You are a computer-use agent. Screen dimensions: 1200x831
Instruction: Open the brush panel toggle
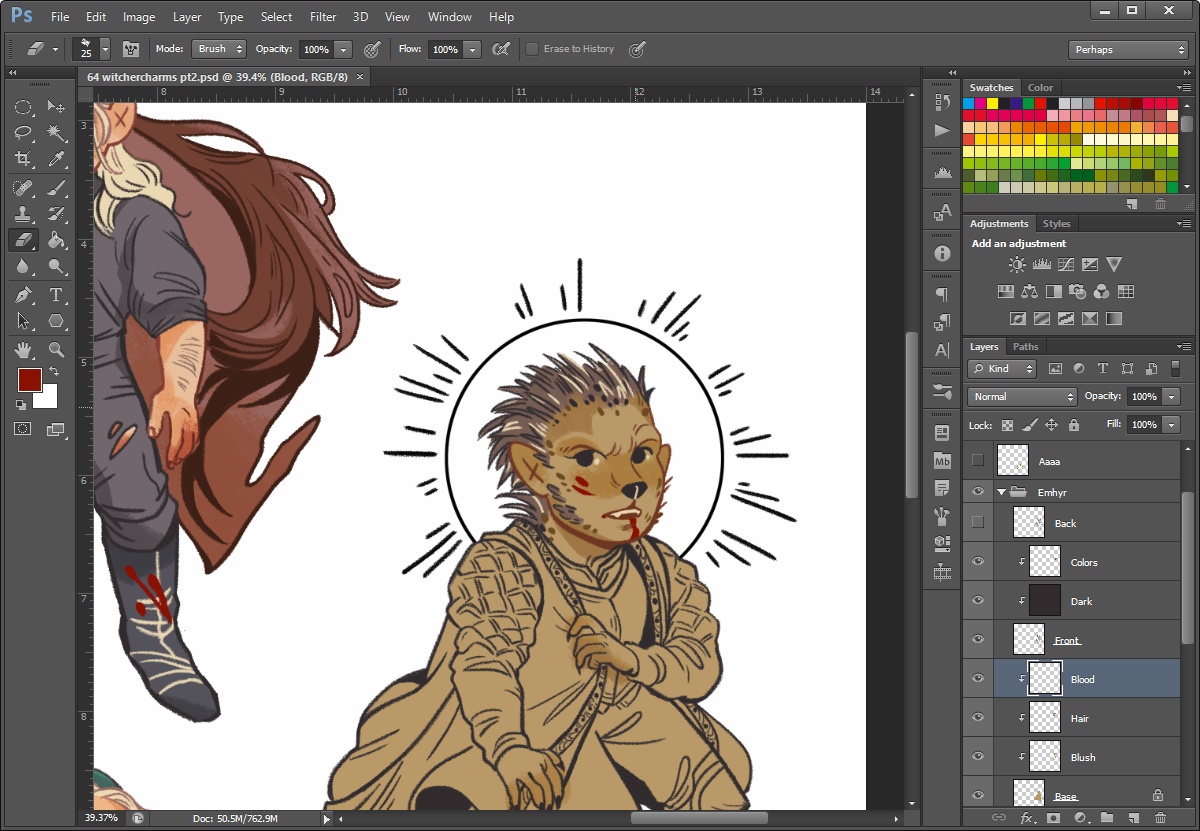[131, 49]
